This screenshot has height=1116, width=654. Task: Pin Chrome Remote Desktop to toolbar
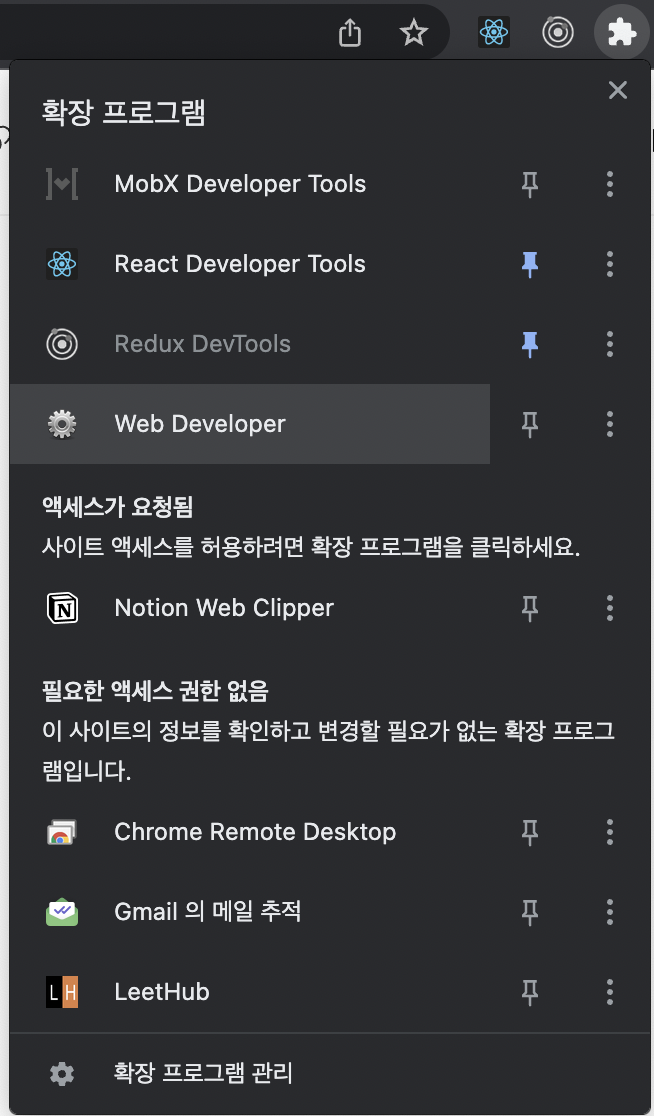tap(529, 832)
